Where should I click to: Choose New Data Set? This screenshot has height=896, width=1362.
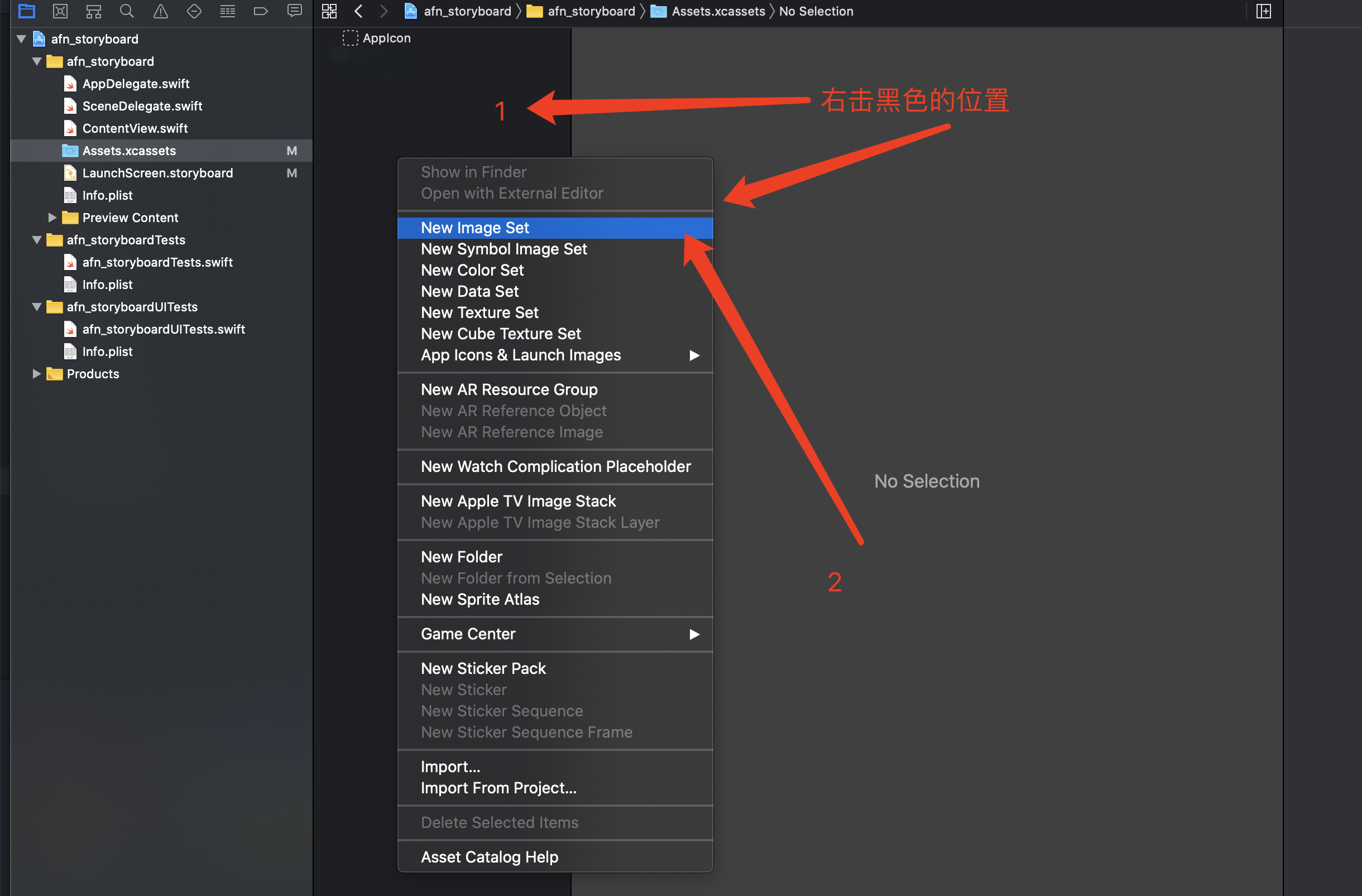pos(555,291)
